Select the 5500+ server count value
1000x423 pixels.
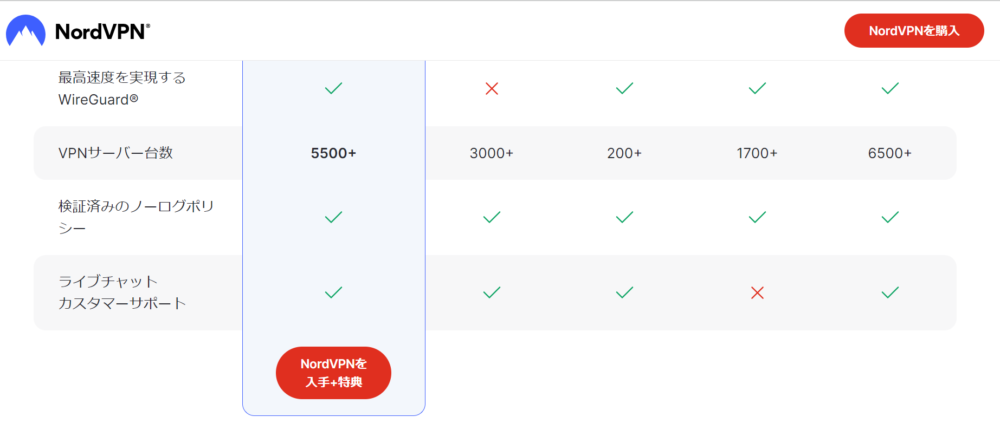point(334,153)
